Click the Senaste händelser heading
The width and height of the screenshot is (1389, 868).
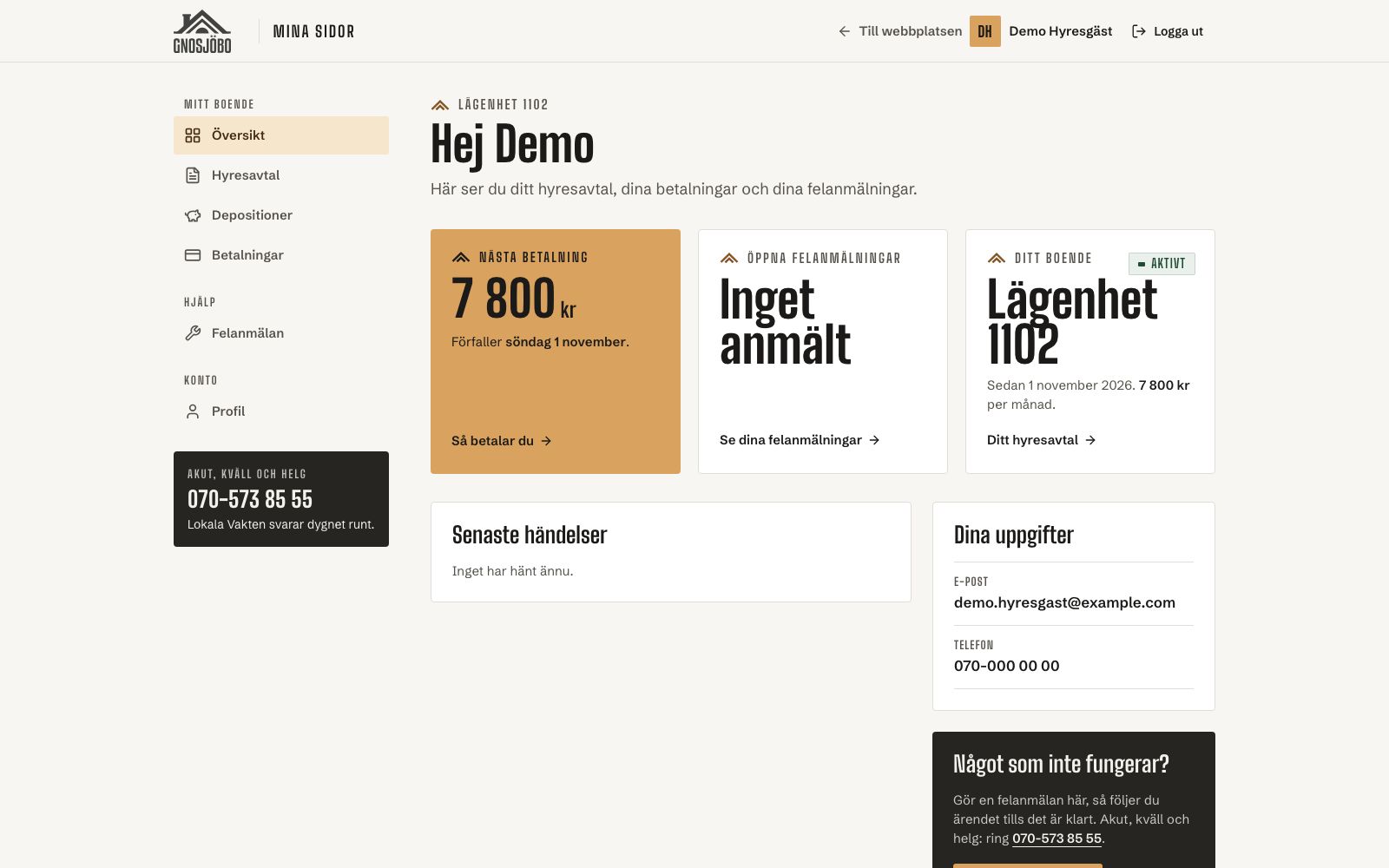pos(530,535)
